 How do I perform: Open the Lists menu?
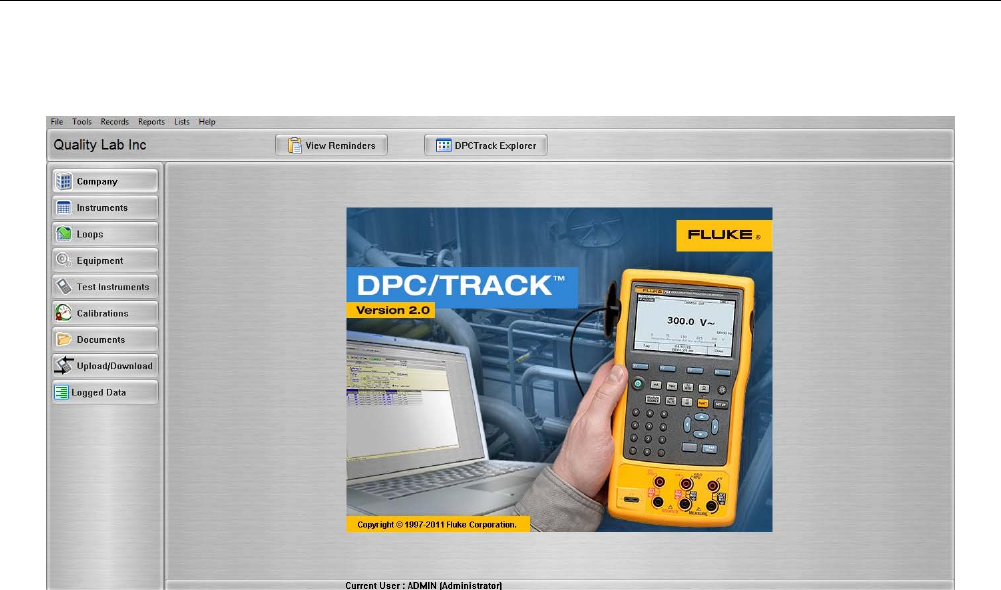[182, 121]
